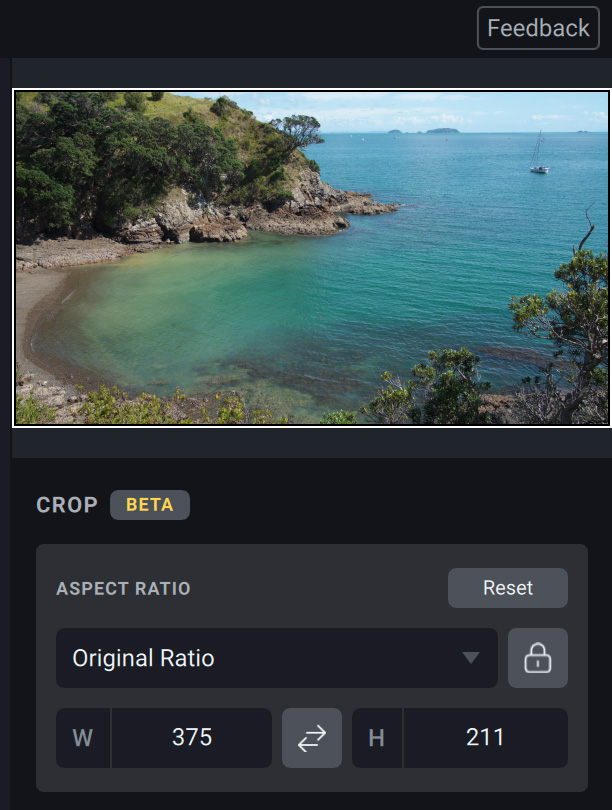The image size is (612, 810).
Task: Click the center of the beach photo
Action: pyautogui.click(x=311, y=258)
